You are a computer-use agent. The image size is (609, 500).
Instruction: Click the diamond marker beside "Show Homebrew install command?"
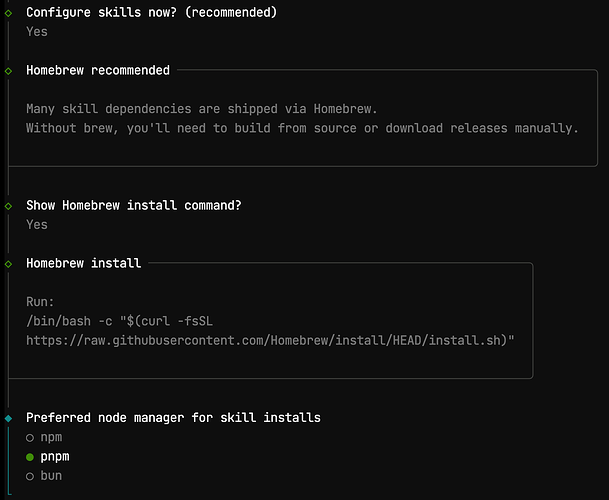coord(8,206)
